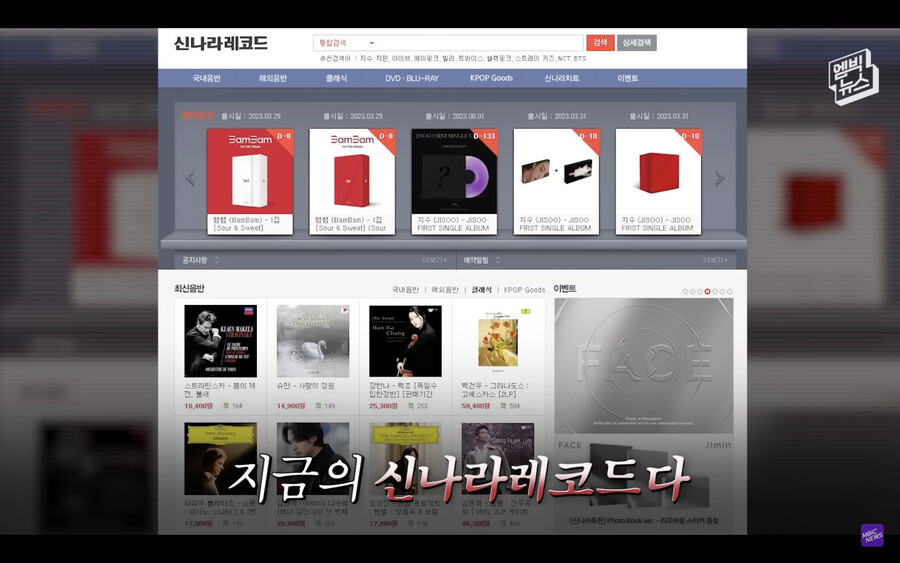Toggle the 예약알림 up-down arrows
Viewport: 900px width, 563px height.
point(498,260)
